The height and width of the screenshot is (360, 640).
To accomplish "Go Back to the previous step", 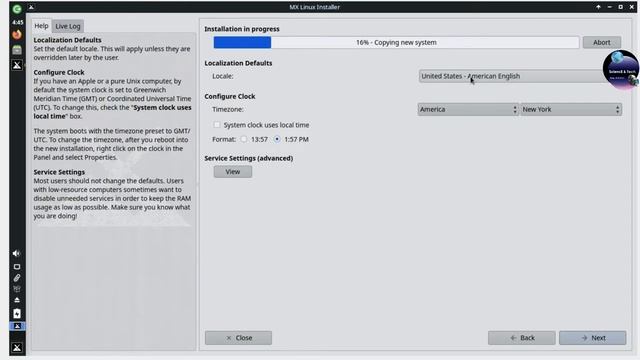I will pyautogui.click(x=522, y=338).
